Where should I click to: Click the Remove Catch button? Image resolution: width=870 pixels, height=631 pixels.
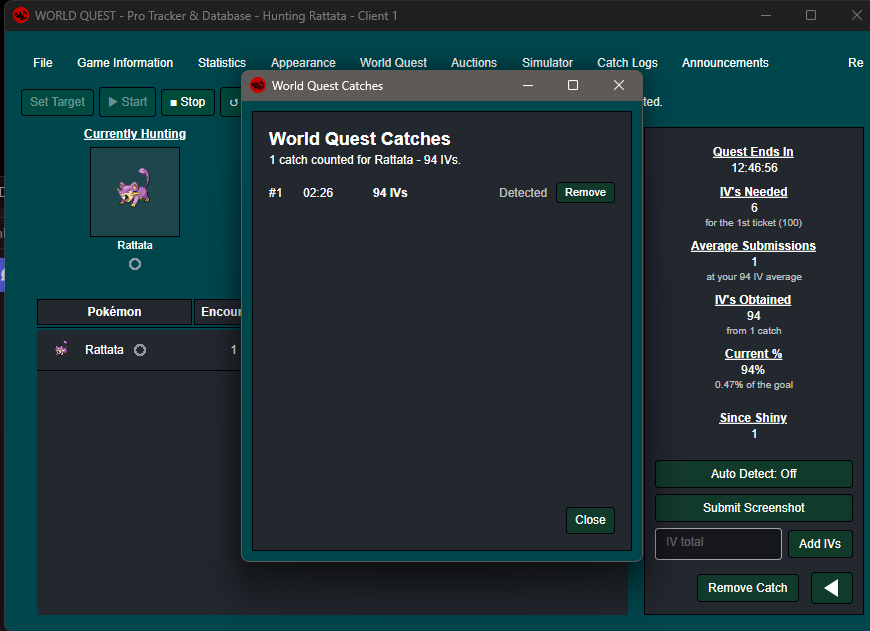747,588
